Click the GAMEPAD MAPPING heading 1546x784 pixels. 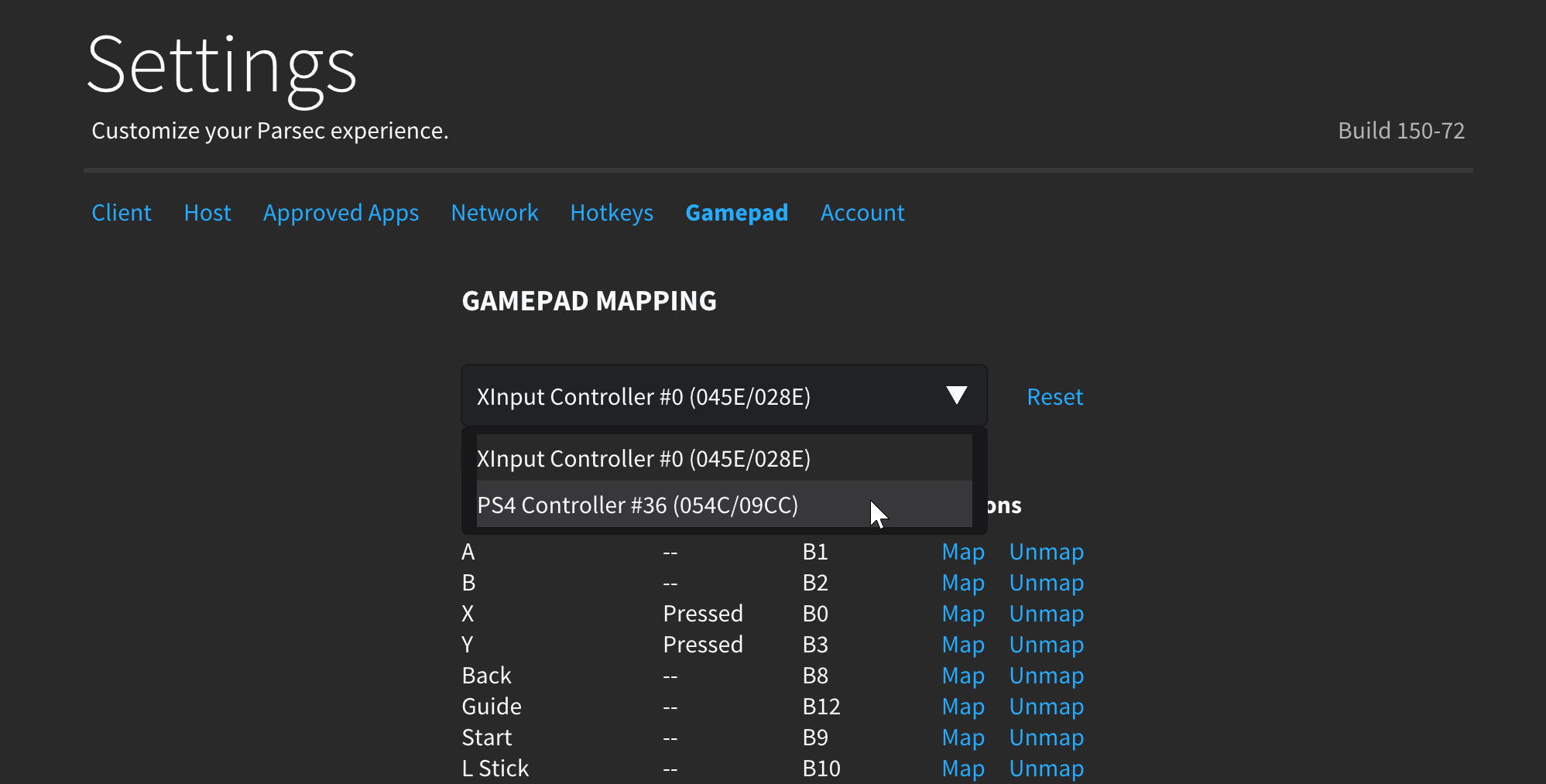589,301
